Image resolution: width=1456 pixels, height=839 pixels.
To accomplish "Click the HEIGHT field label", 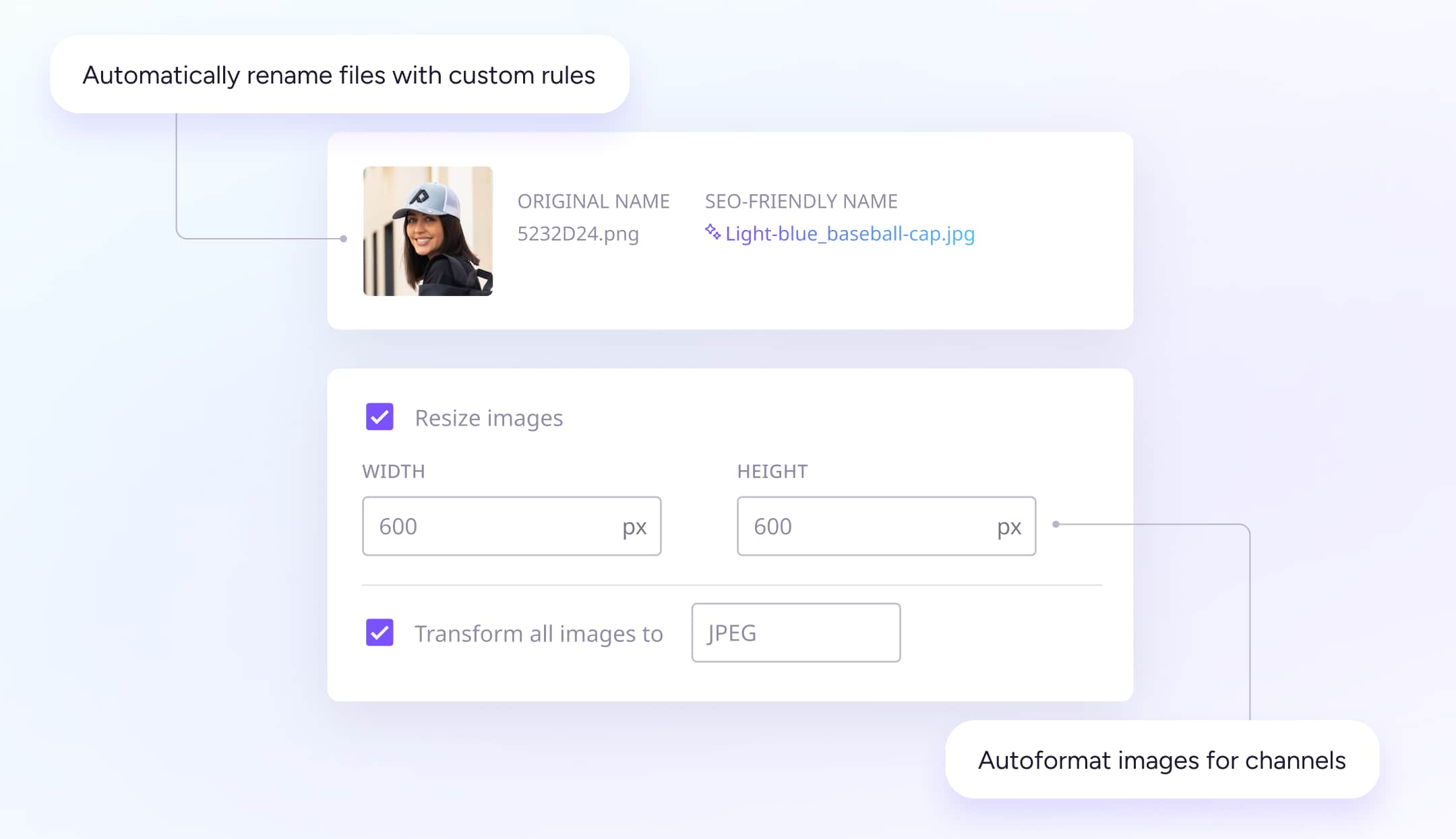I will (x=772, y=471).
